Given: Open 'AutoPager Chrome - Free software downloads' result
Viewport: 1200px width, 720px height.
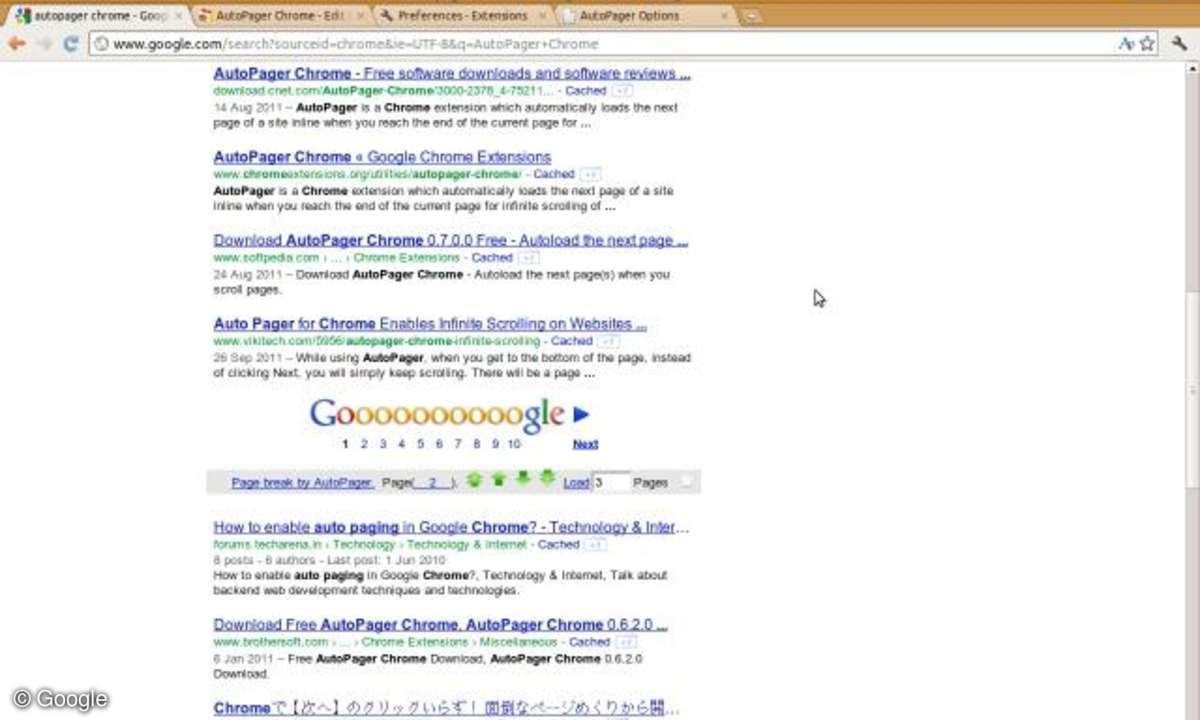Looking at the screenshot, I should (452, 74).
